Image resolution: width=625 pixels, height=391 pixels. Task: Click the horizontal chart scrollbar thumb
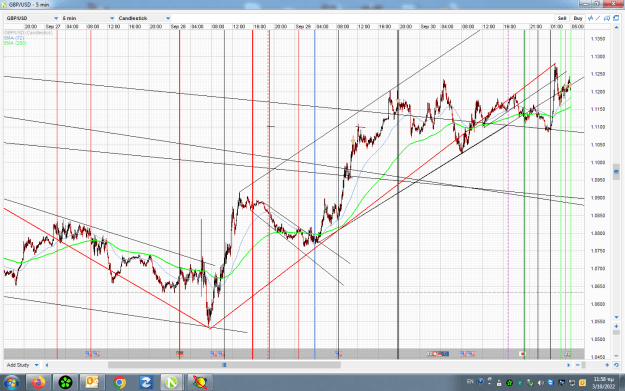pos(224,365)
